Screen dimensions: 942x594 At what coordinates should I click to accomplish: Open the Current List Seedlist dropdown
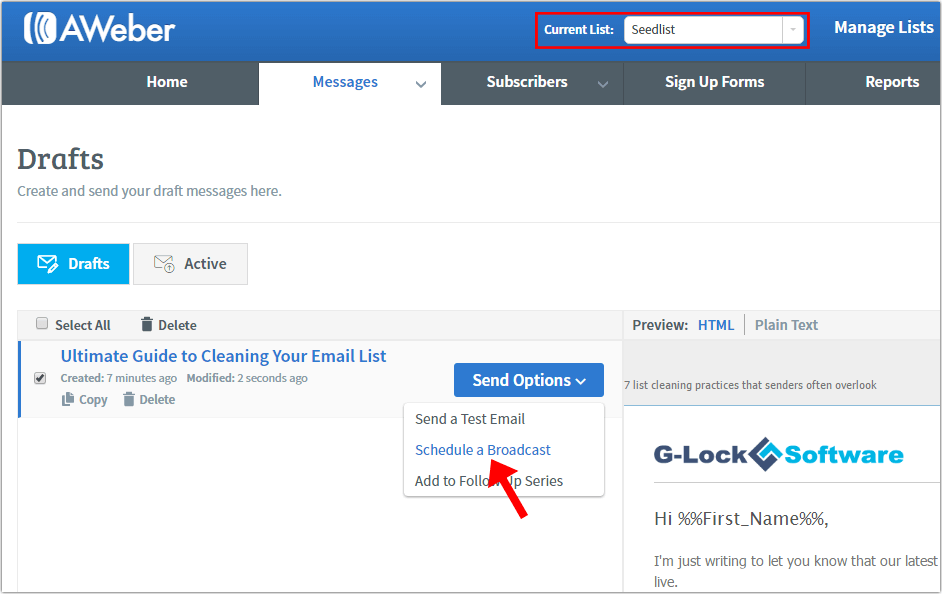[795, 31]
